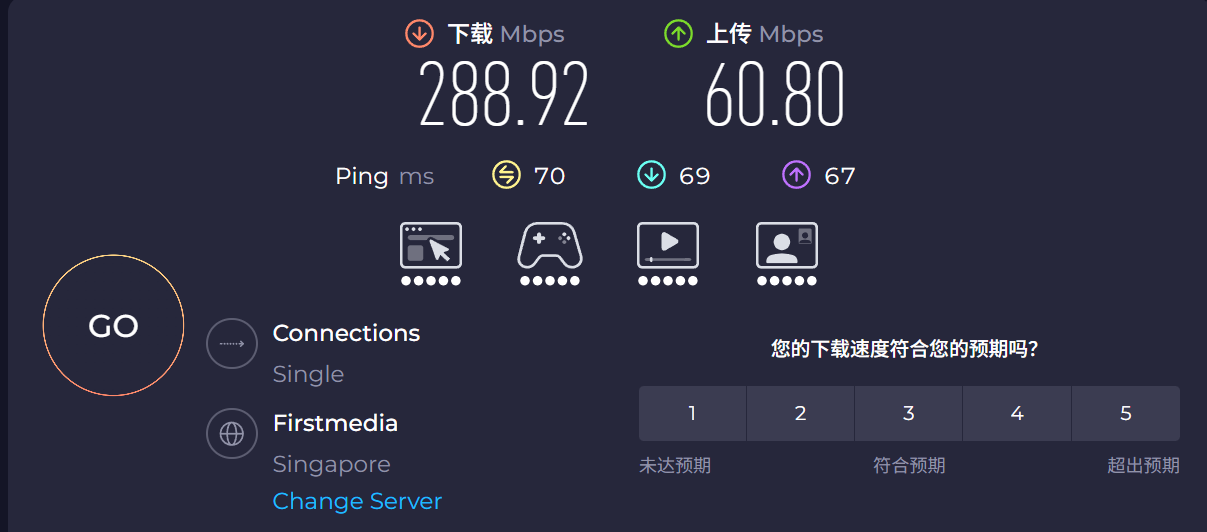1207x532 pixels.
Task: Rate download speed as 4
Action: (1017, 413)
